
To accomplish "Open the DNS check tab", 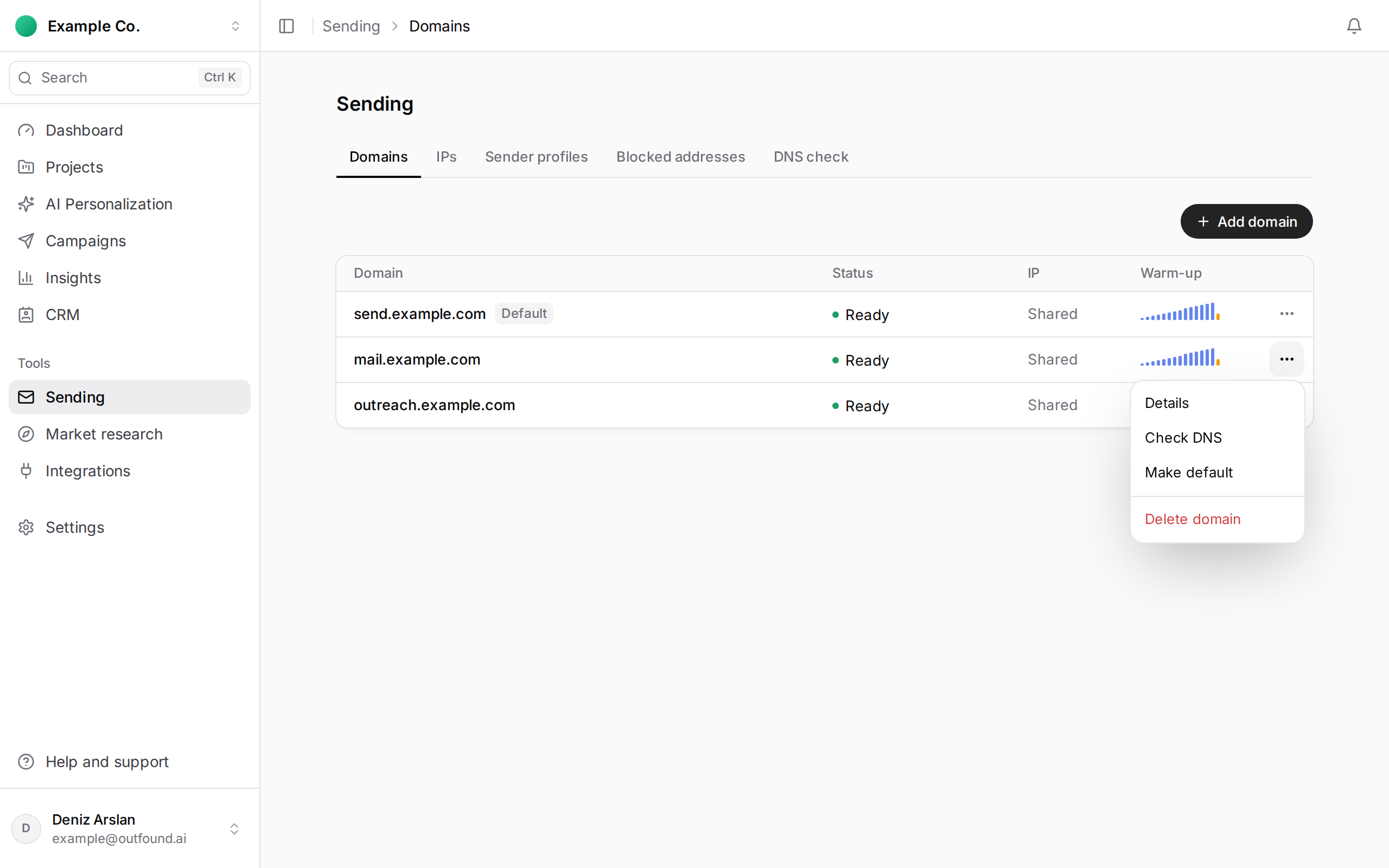I will coord(811,157).
